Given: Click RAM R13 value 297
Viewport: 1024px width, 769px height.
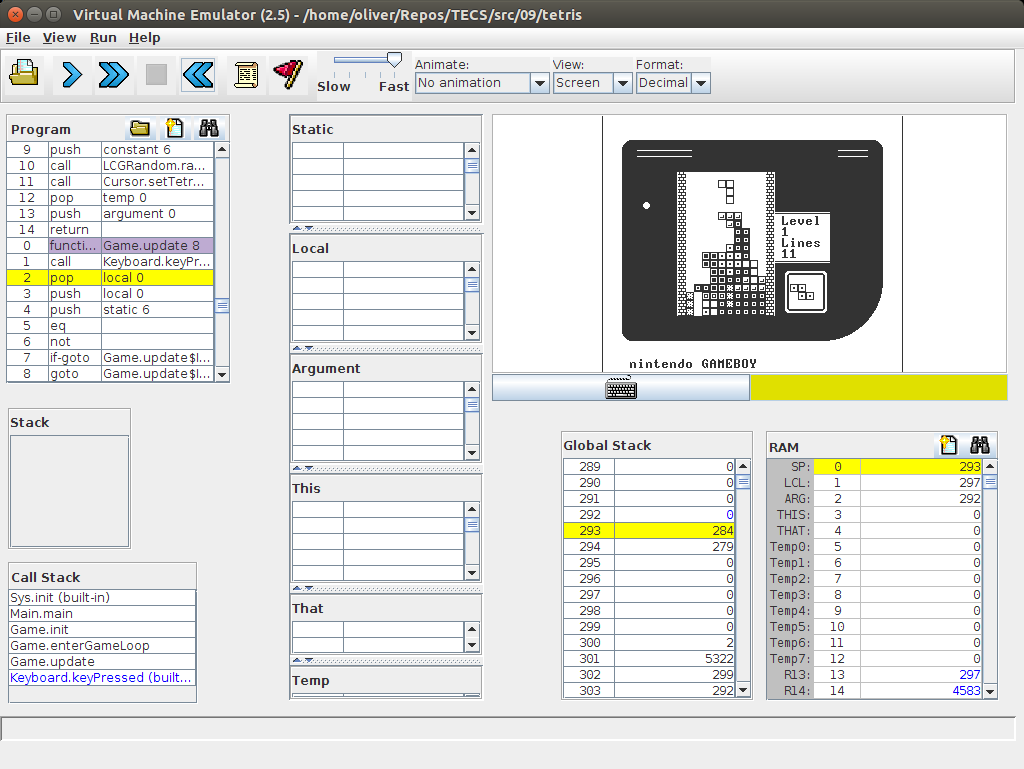Looking at the screenshot, I should tap(921, 674).
